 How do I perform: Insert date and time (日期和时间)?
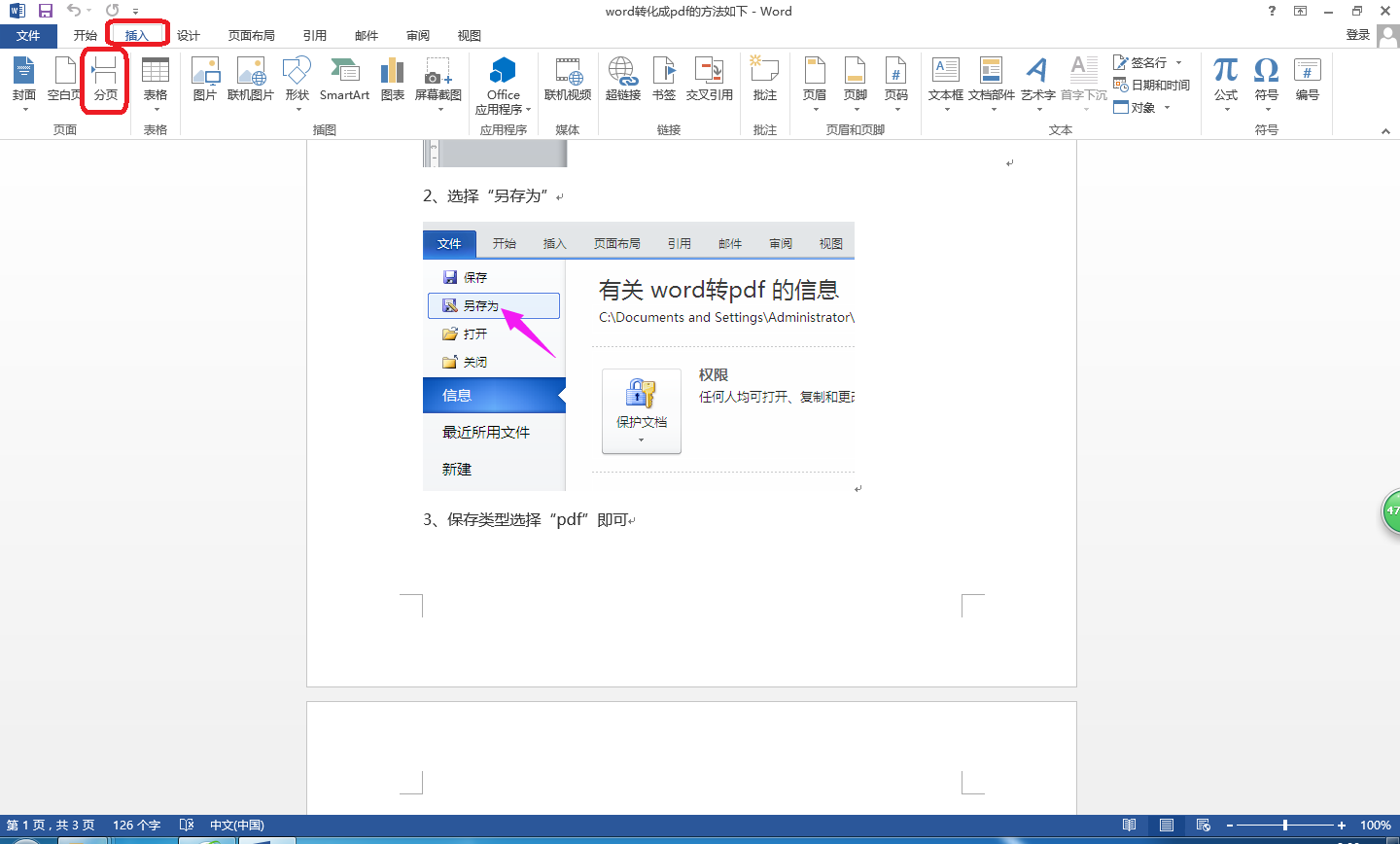coord(1152,85)
